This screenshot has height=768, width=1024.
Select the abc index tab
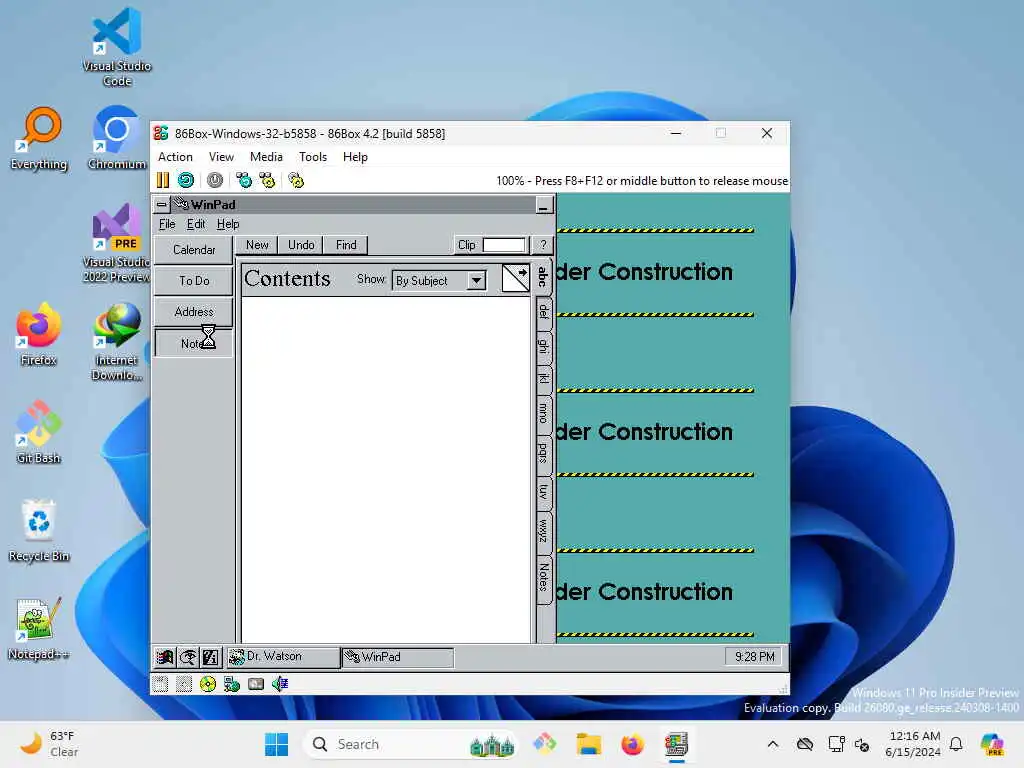[x=543, y=277]
